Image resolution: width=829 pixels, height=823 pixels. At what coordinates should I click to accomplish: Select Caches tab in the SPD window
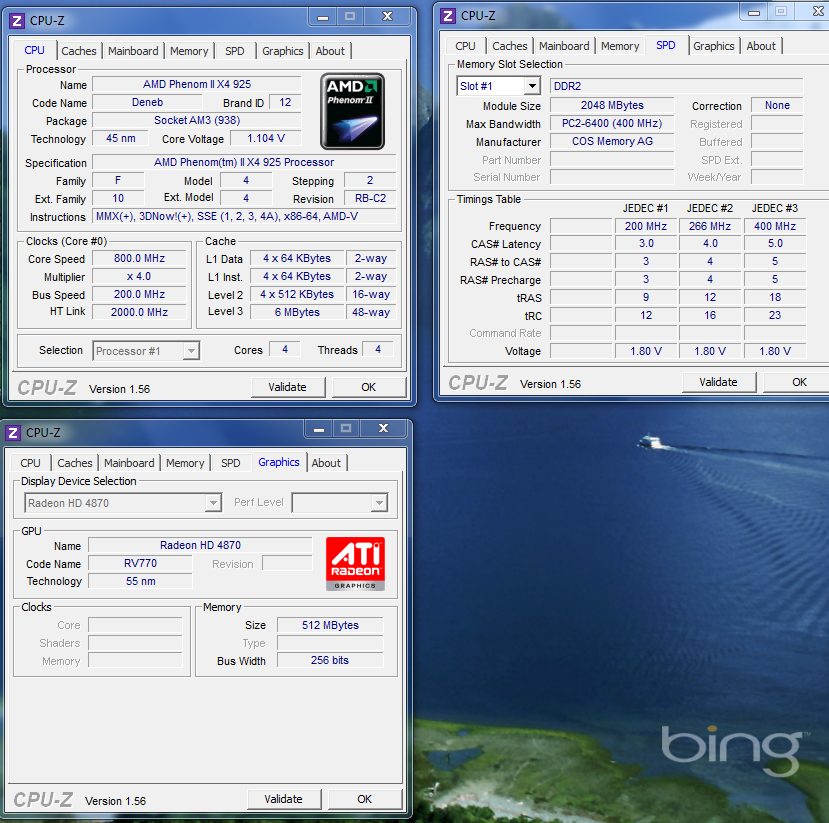510,46
